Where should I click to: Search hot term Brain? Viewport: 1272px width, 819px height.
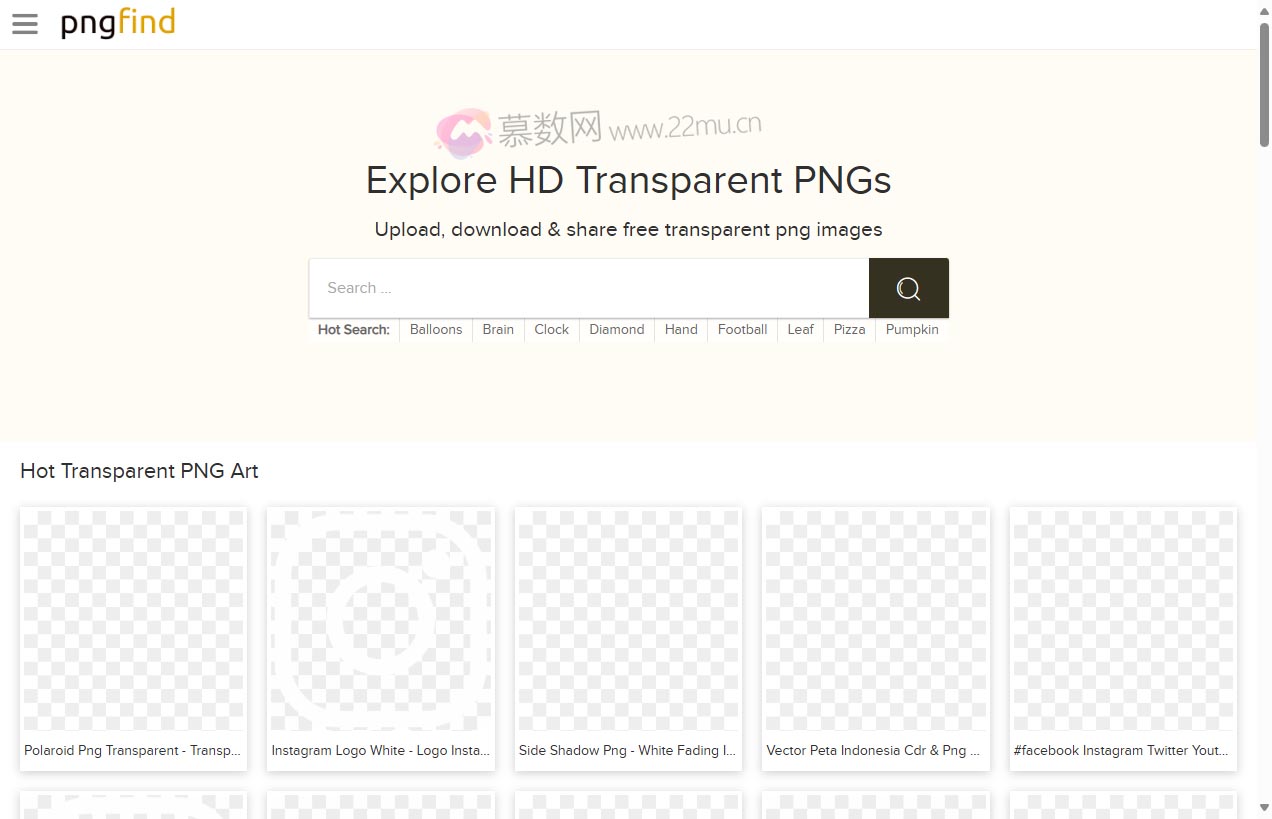point(498,329)
